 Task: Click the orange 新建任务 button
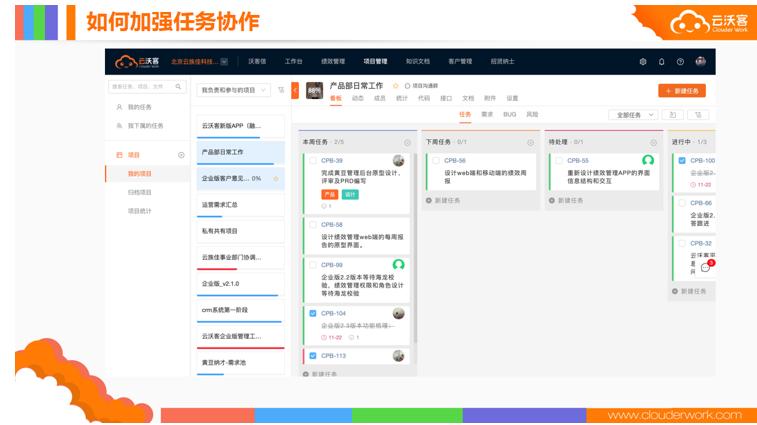coord(682,91)
